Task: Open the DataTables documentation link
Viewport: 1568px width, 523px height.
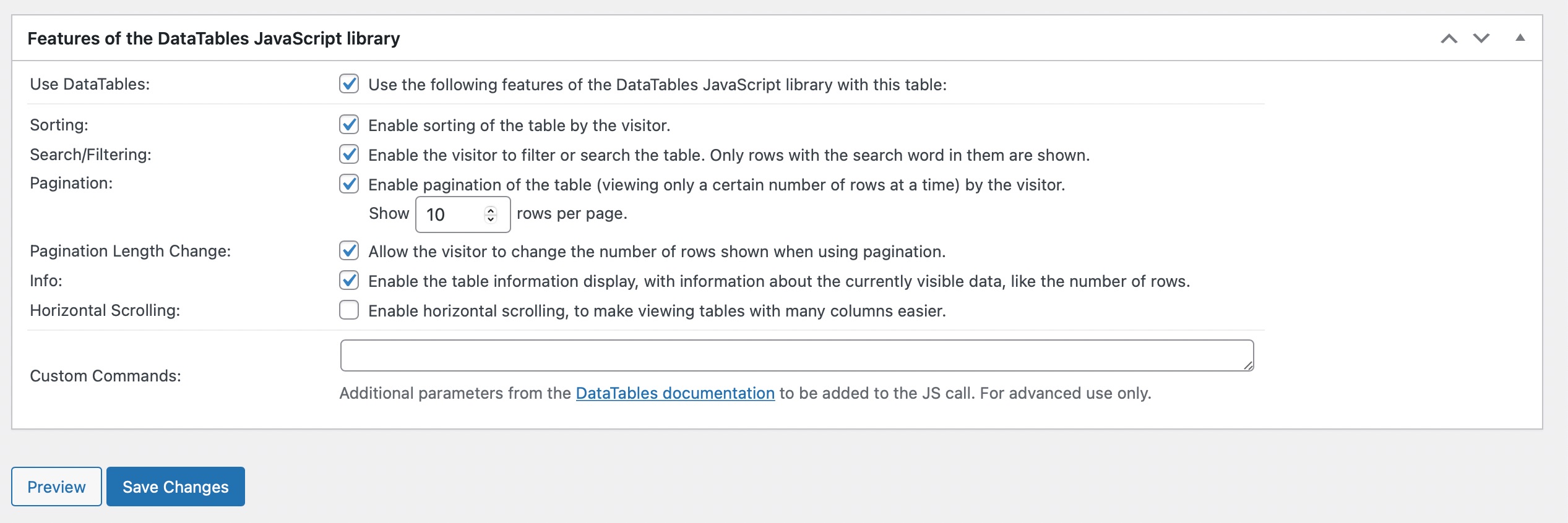Action: 675,393
